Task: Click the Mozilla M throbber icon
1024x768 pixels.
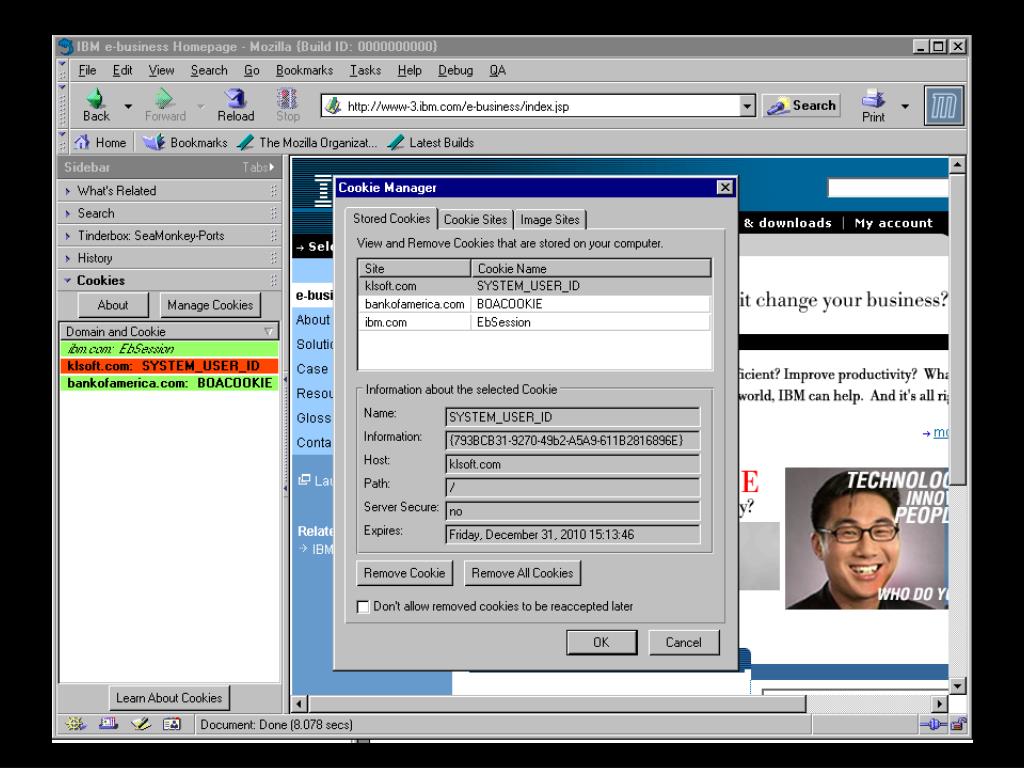Action: tap(944, 106)
